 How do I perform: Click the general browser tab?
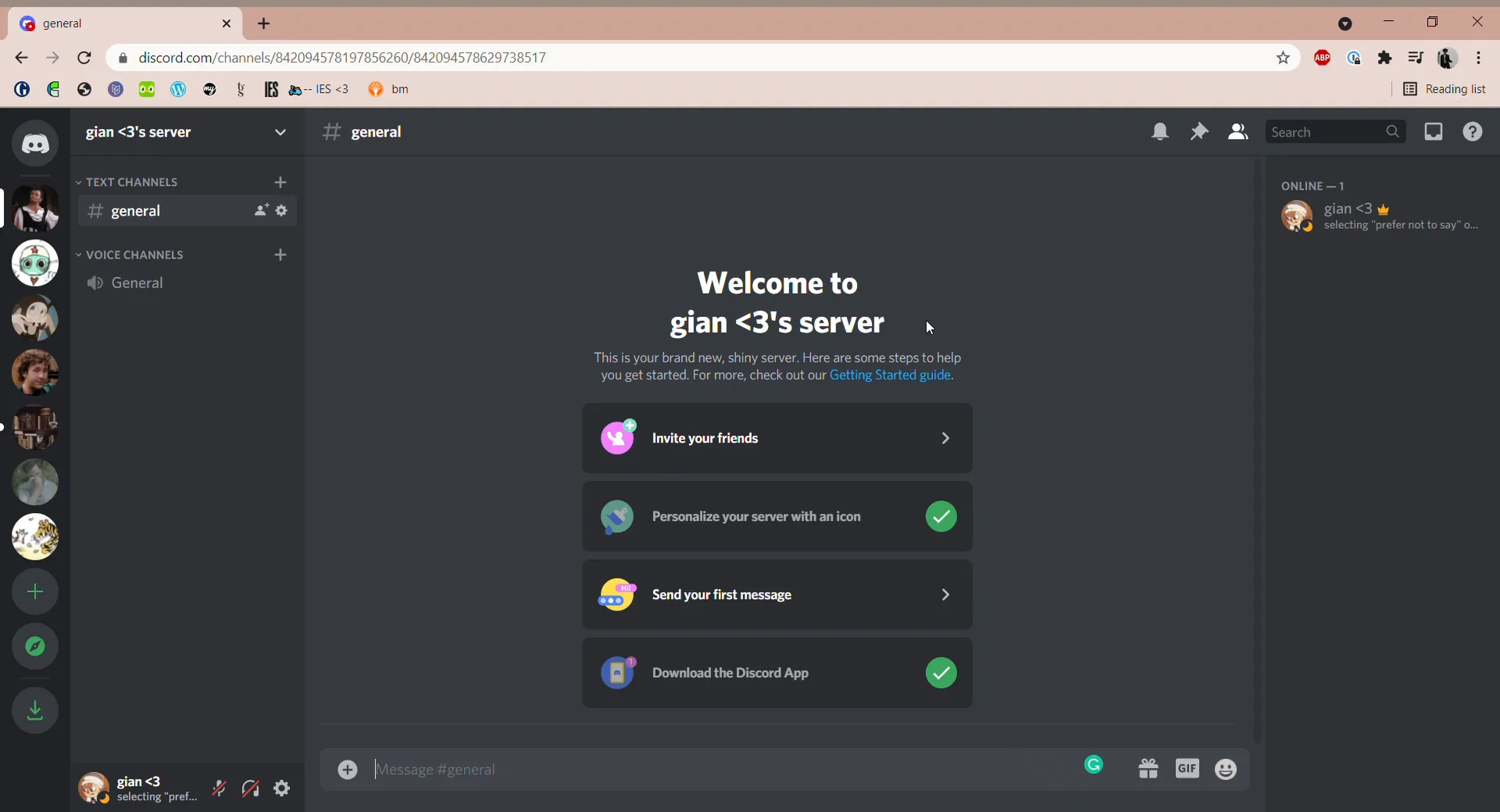[x=125, y=23]
